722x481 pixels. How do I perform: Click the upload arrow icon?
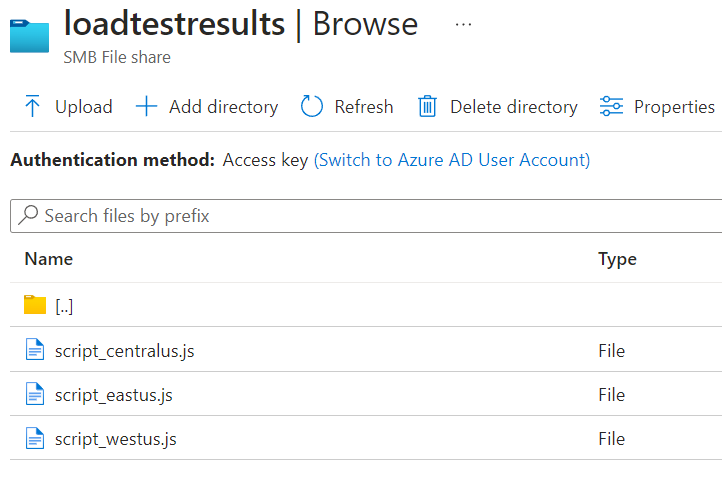(x=32, y=106)
